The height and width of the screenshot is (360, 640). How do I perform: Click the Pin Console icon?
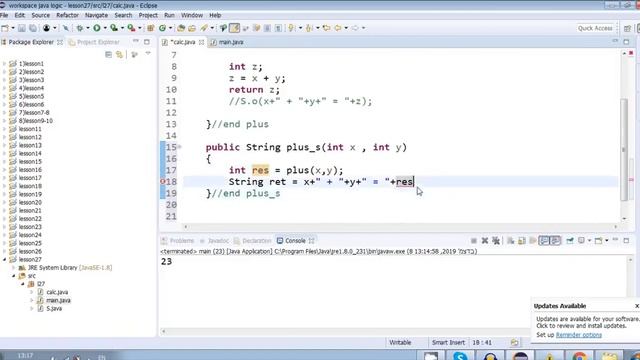[x=570, y=241]
